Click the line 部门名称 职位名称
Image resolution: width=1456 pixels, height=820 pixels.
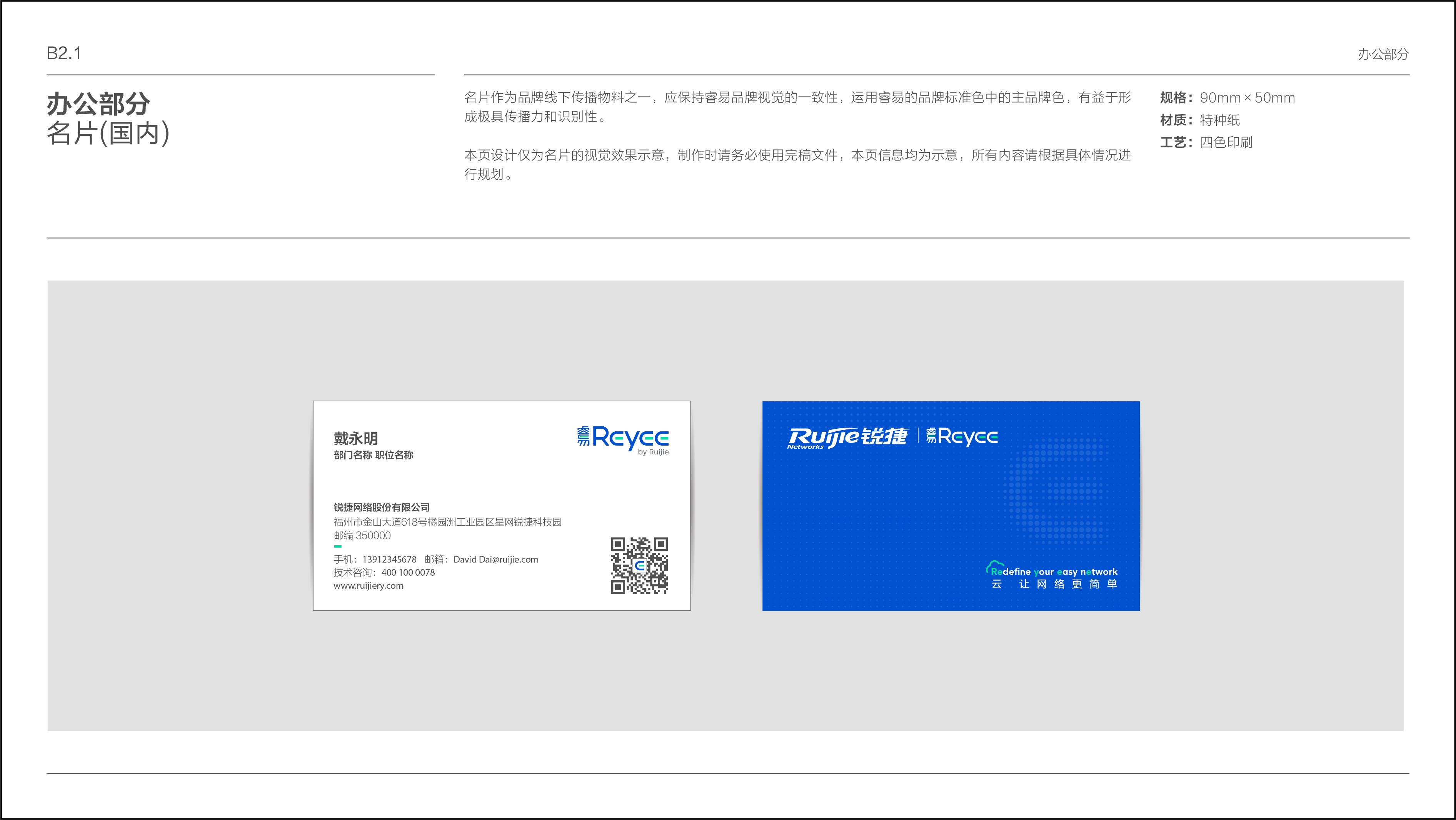click(x=373, y=455)
